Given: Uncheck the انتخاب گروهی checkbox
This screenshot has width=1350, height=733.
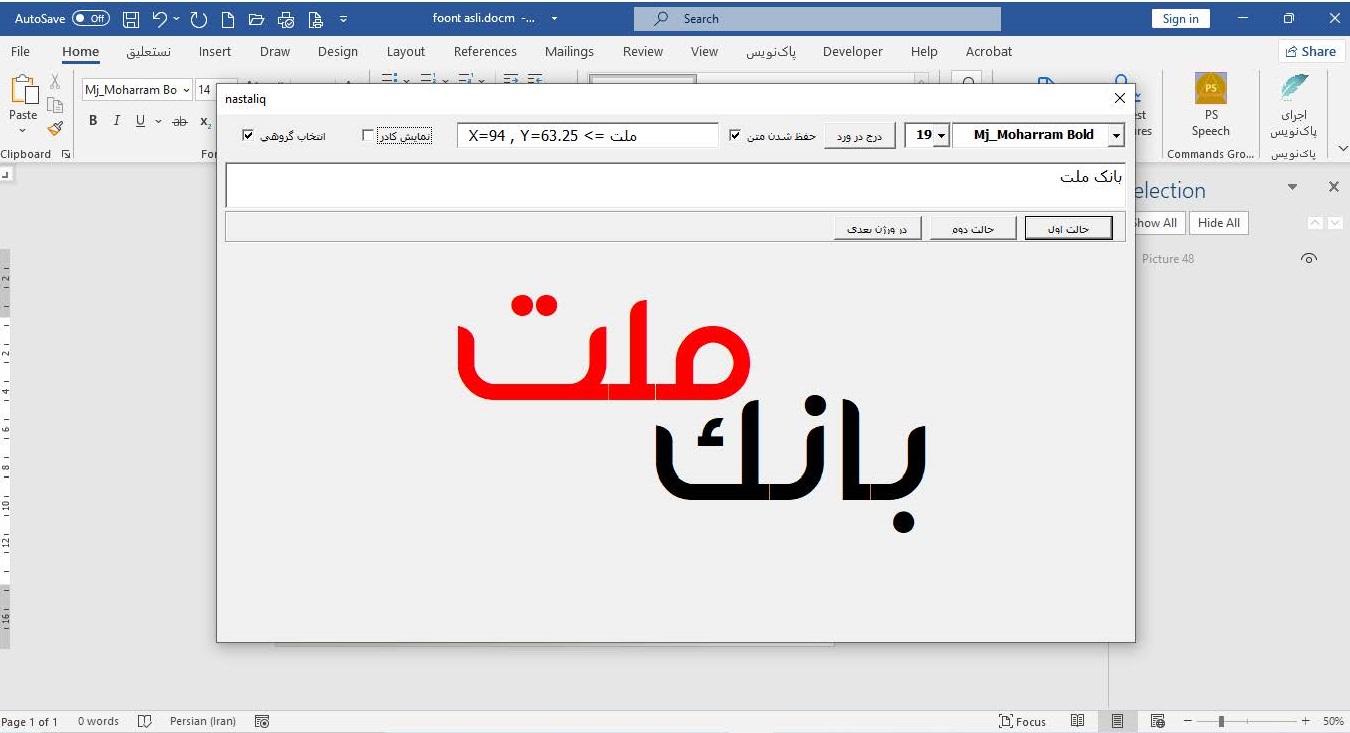Looking at the screenshot, I should click(248, 136).
